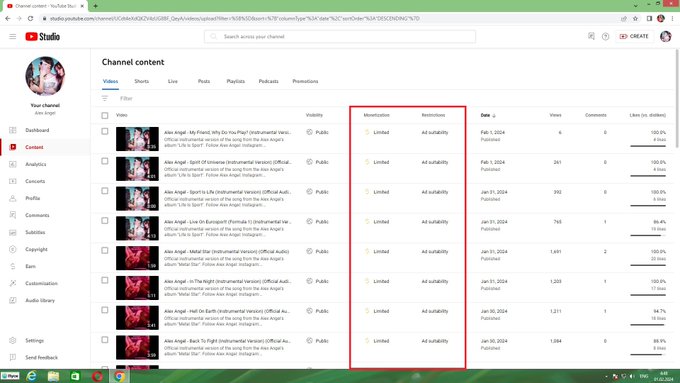Sort by the Views column header
Image resolution: width=680 pixels, height=383 pixels.
point(555,115)
